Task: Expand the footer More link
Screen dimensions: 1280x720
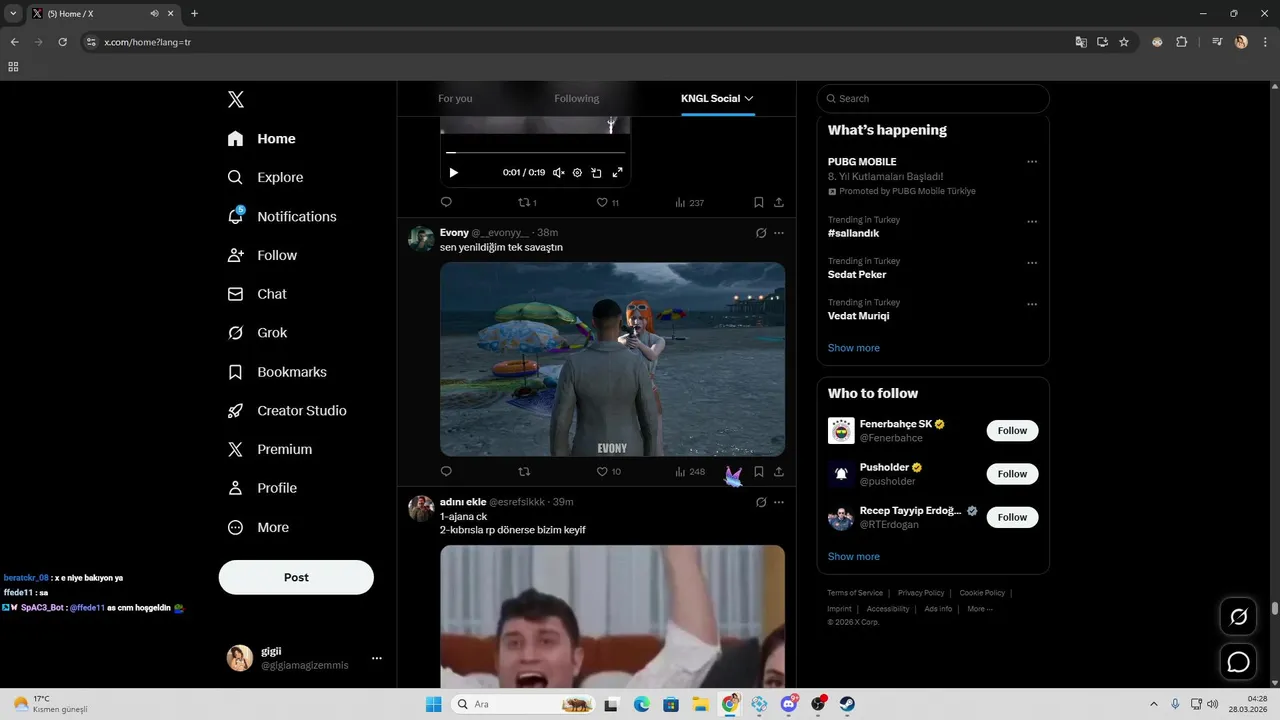Action: 980,609
